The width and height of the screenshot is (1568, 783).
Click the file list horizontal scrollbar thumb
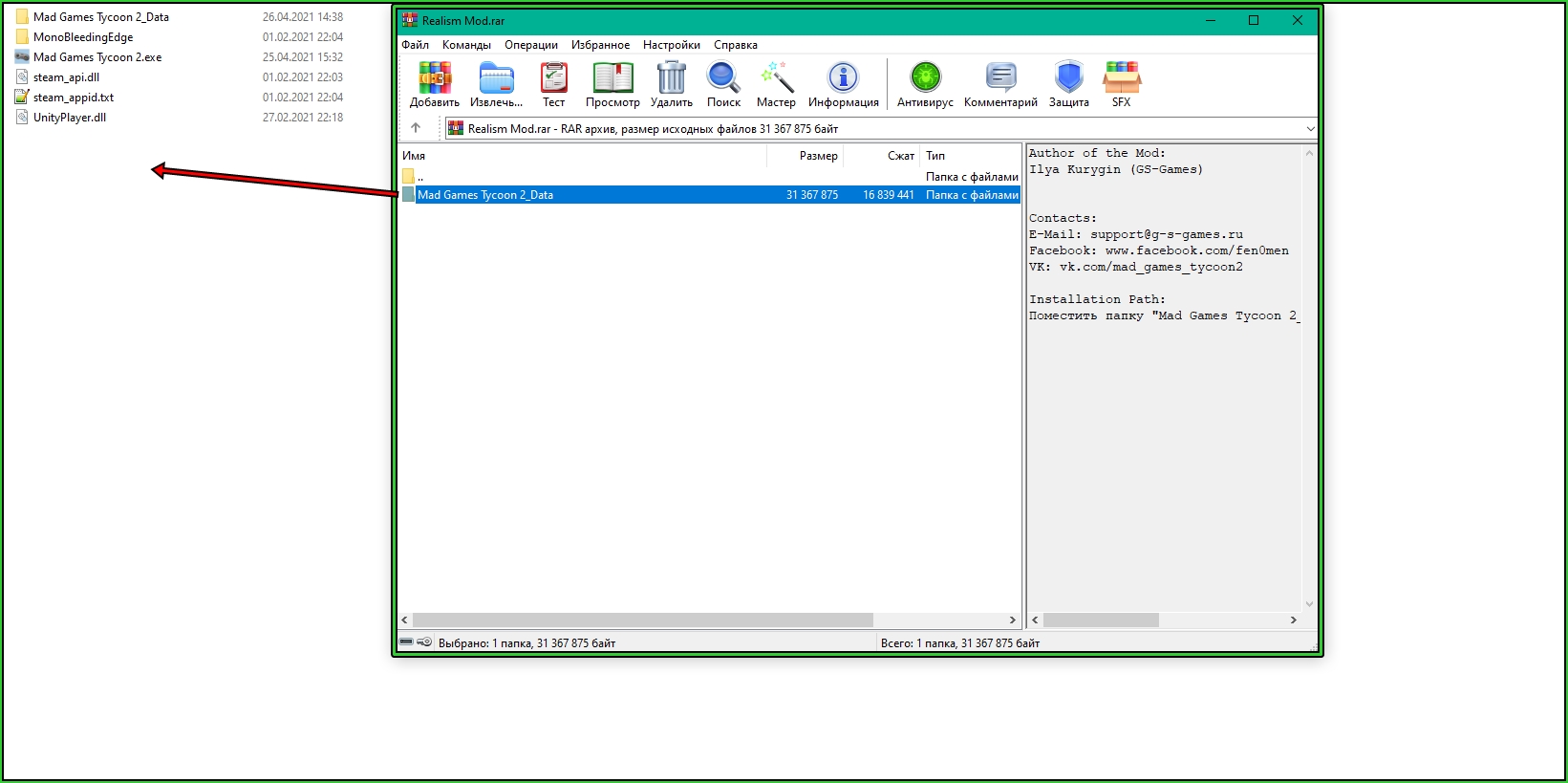(643, 620)
